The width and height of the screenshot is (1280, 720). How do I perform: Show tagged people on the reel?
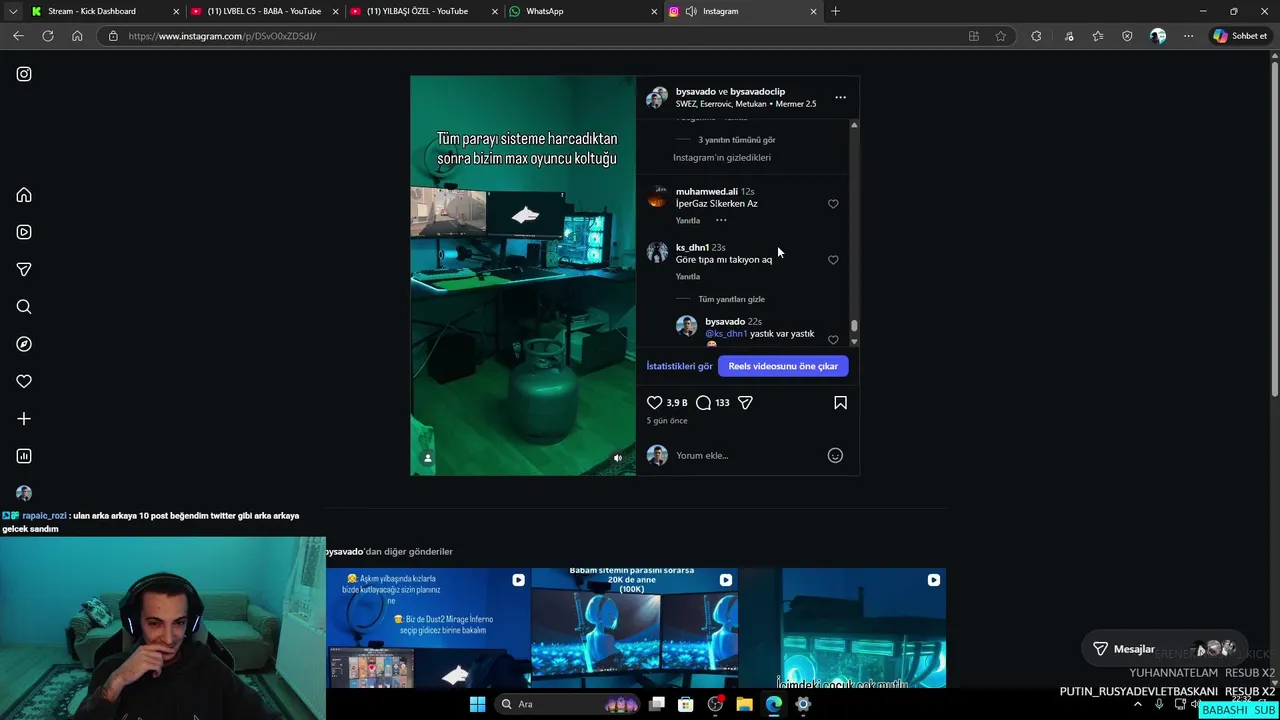pos(427,458)
